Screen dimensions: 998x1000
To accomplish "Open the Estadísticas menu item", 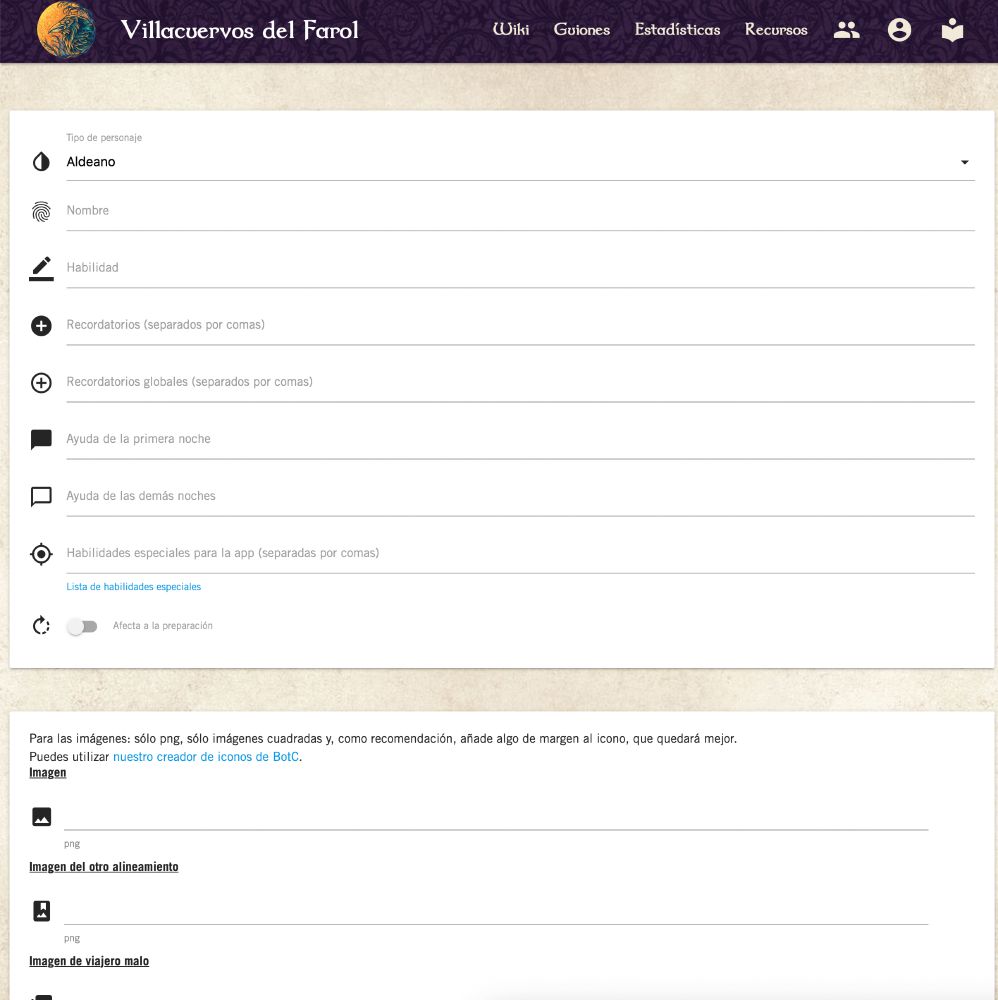I will tap(677, 30).
